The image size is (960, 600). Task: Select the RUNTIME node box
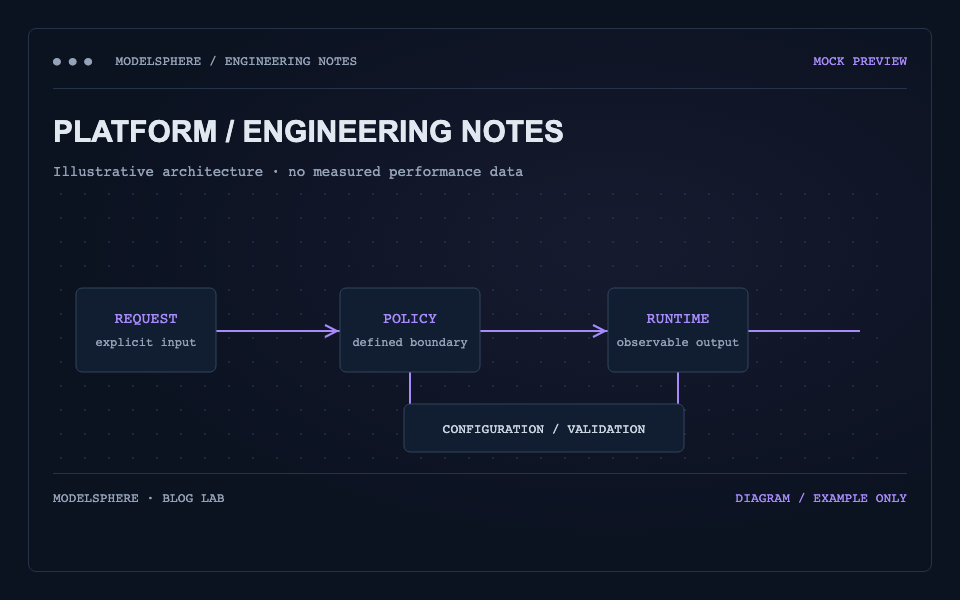coord(678,330)
